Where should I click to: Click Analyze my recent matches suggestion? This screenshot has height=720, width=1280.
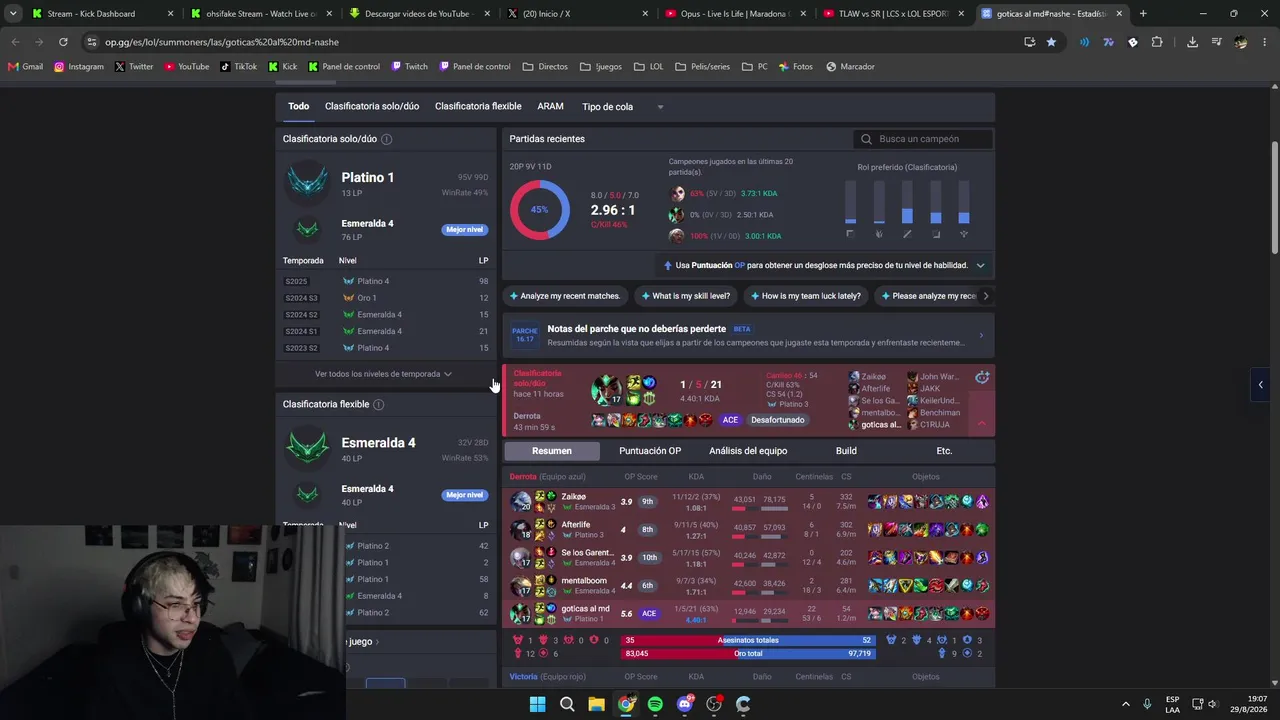(x=565, y=296)
